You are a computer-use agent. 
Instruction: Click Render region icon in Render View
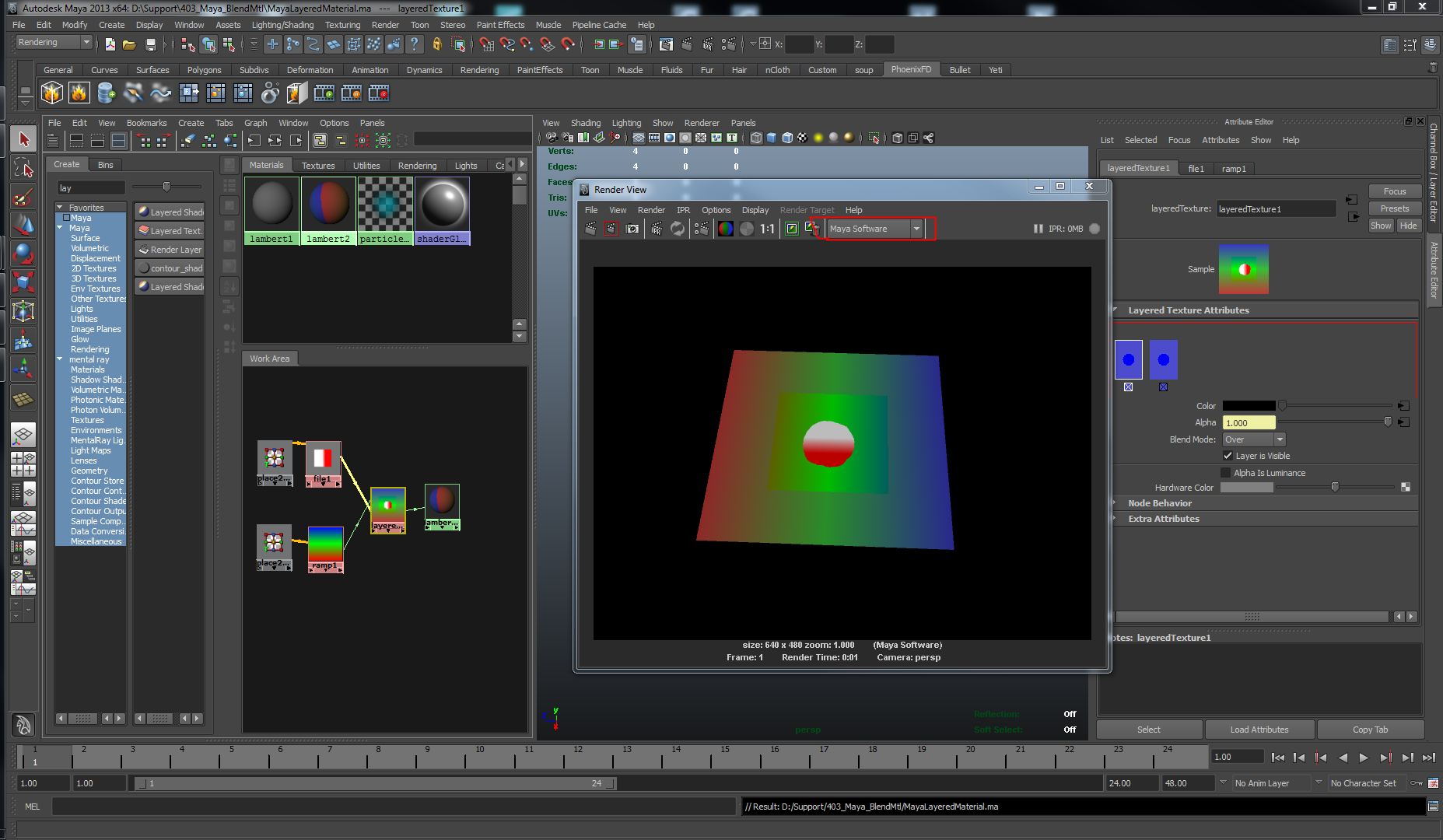point(611,229)
